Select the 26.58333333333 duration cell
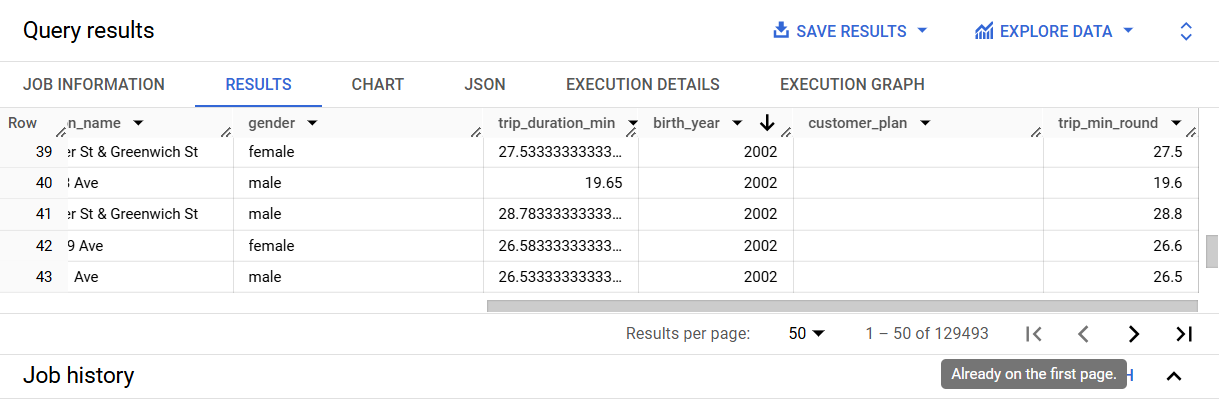This screenshot has width=1219, height=401. (561, 246)
